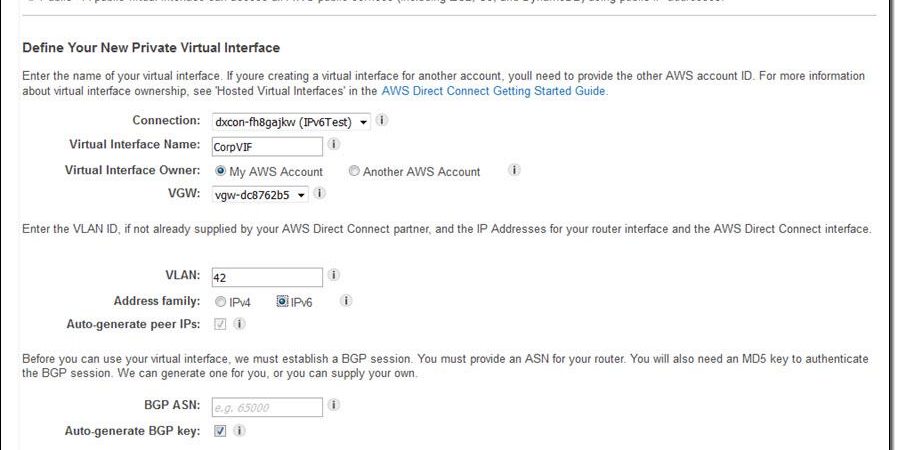Select My AWS Account radio button
This screenshot has height=450, width=900.
220,171
